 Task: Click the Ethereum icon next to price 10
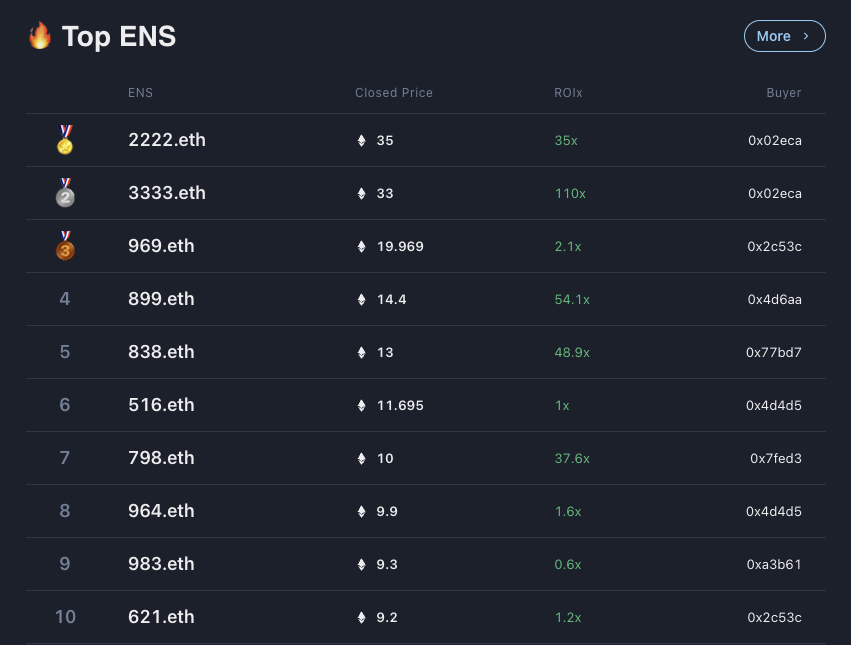(361, 458)
